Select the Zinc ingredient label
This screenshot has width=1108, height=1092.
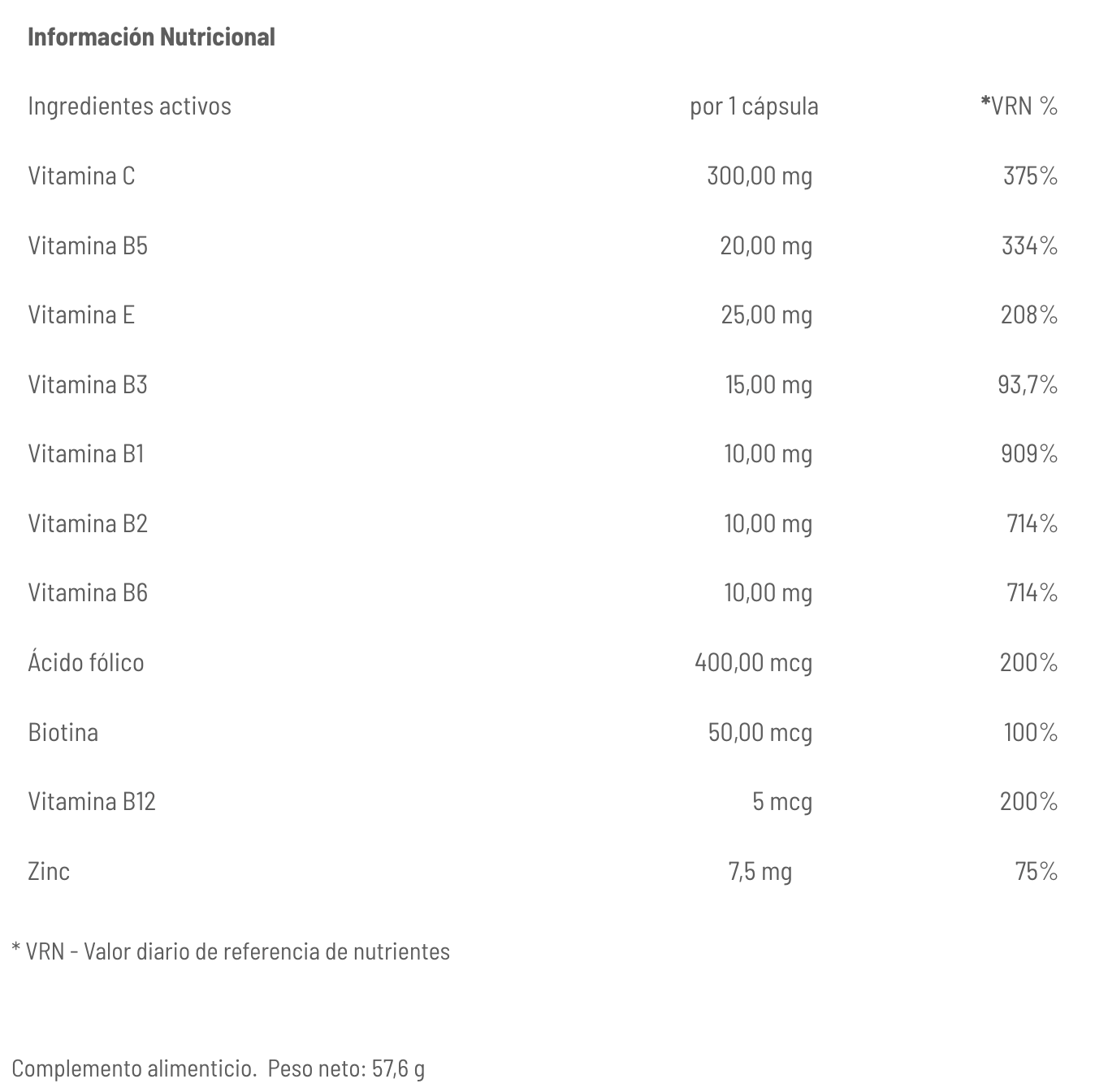49,871
